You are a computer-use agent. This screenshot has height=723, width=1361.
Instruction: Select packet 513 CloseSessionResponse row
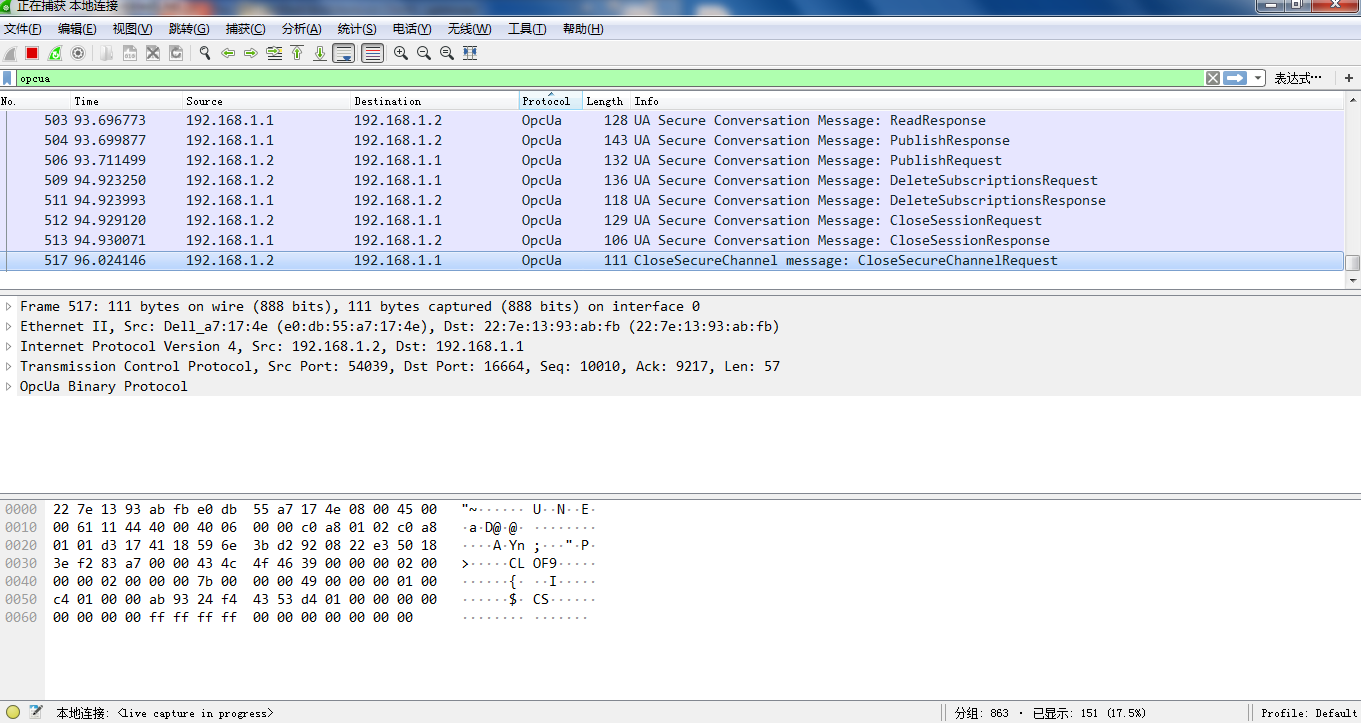click(672, 241)
